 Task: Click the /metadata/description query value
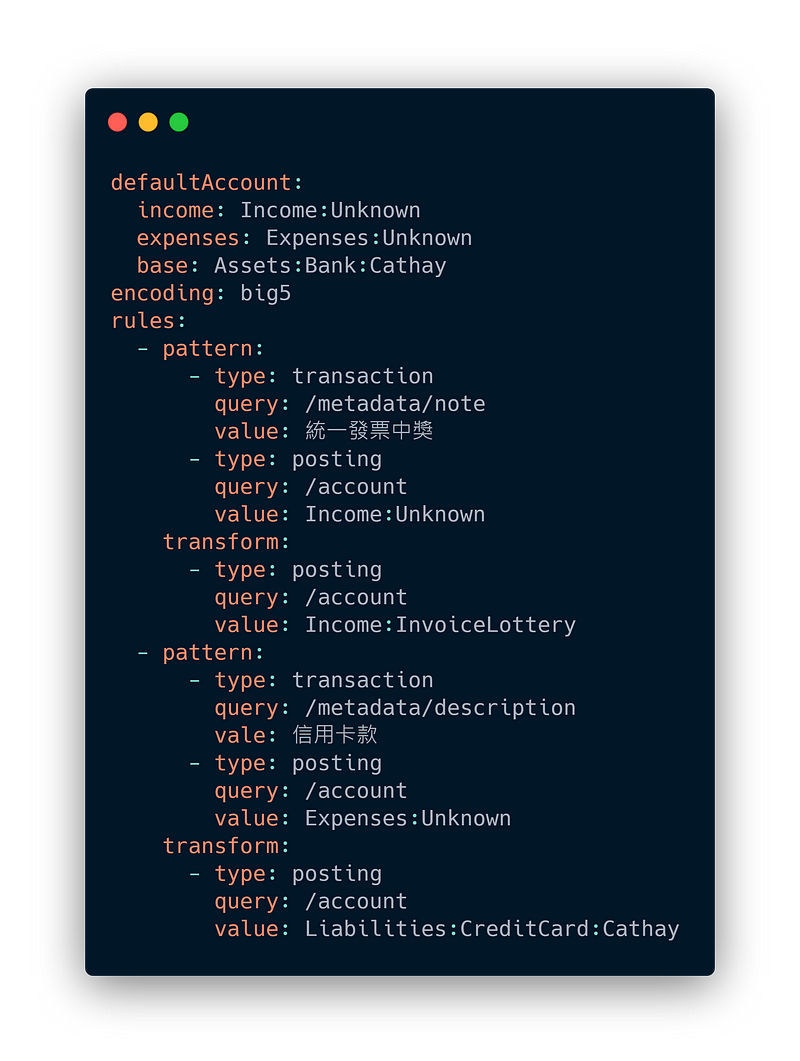tap(440, 708)
